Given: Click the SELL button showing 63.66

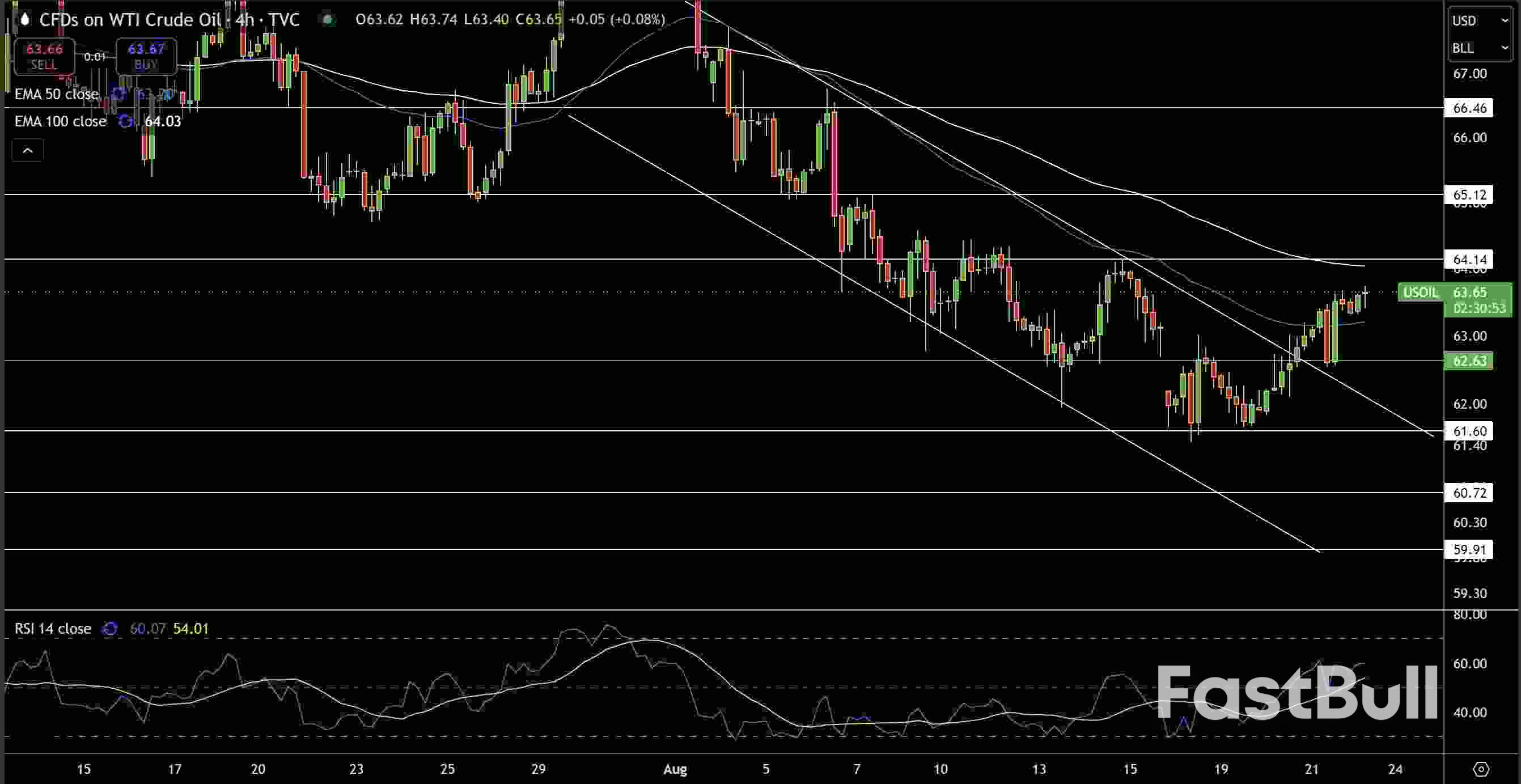Looking at the screenshot, I should coord(44,56).
